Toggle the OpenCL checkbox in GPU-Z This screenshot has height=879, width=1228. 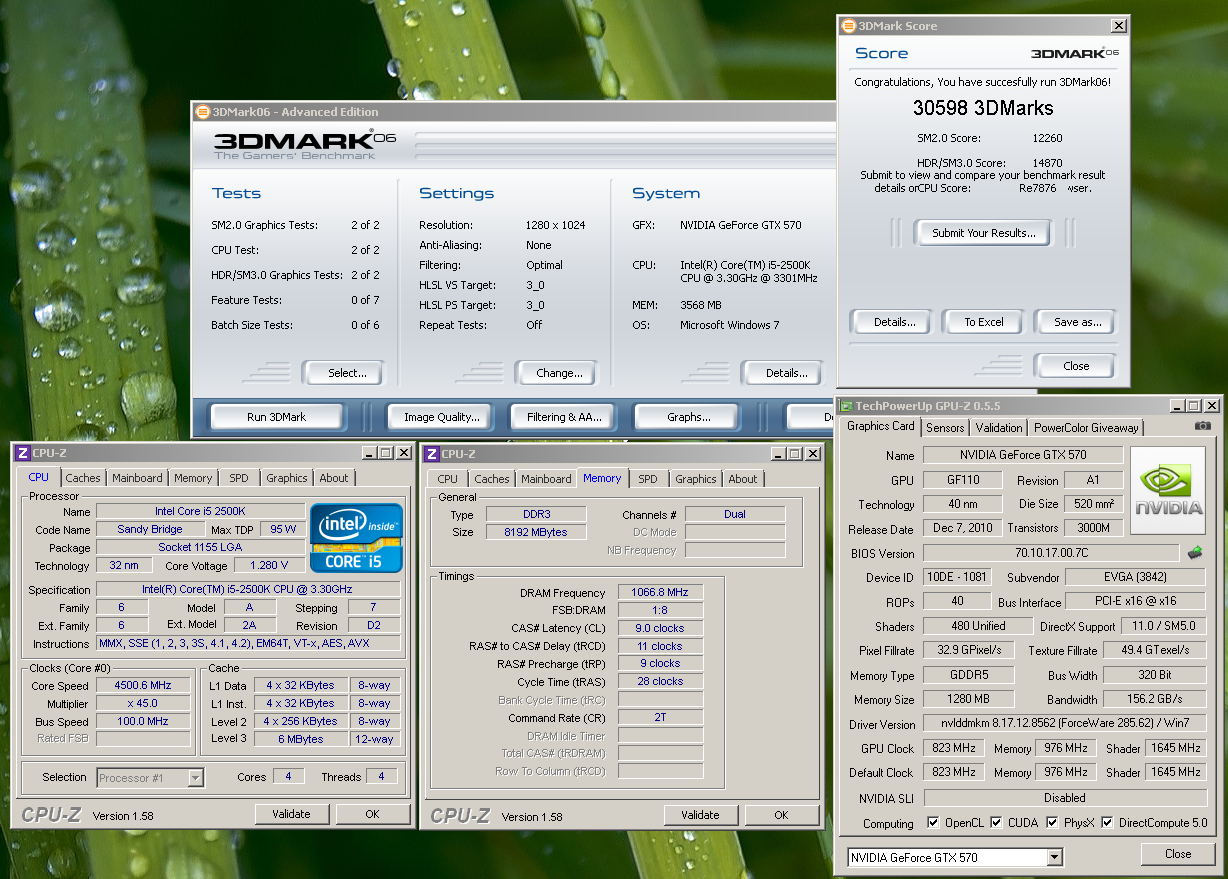pyautogui.click(x=933, y=823)
